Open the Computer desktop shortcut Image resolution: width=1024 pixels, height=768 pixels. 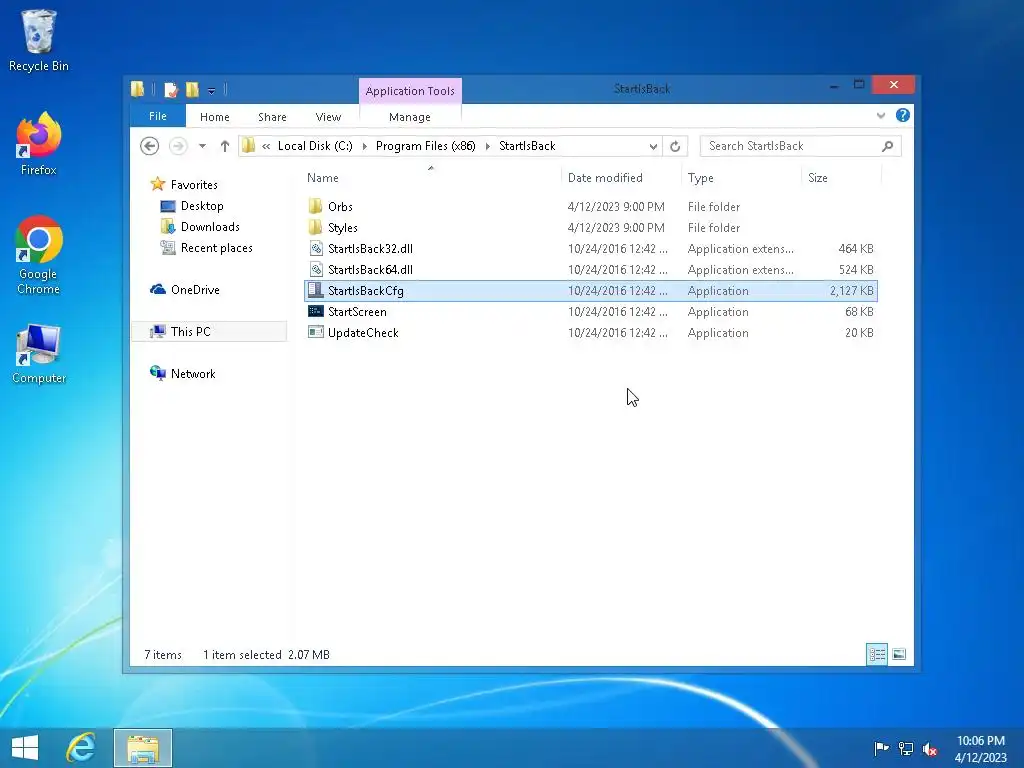[x=38, y=353]
